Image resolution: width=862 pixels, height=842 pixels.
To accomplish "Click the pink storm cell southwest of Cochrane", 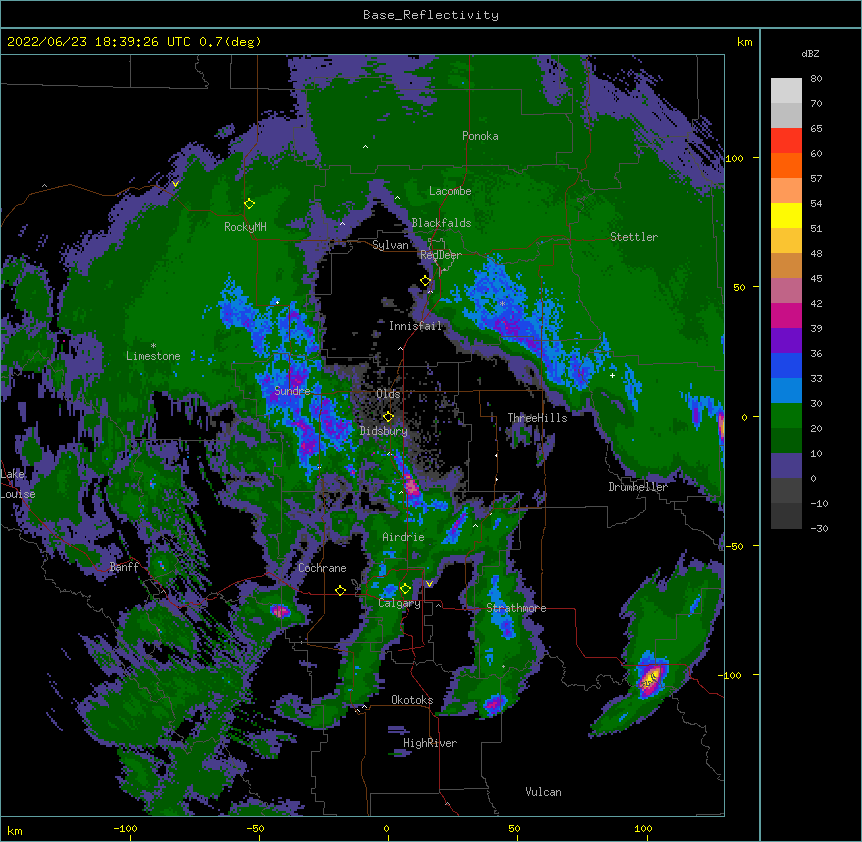I will [280, 611].
